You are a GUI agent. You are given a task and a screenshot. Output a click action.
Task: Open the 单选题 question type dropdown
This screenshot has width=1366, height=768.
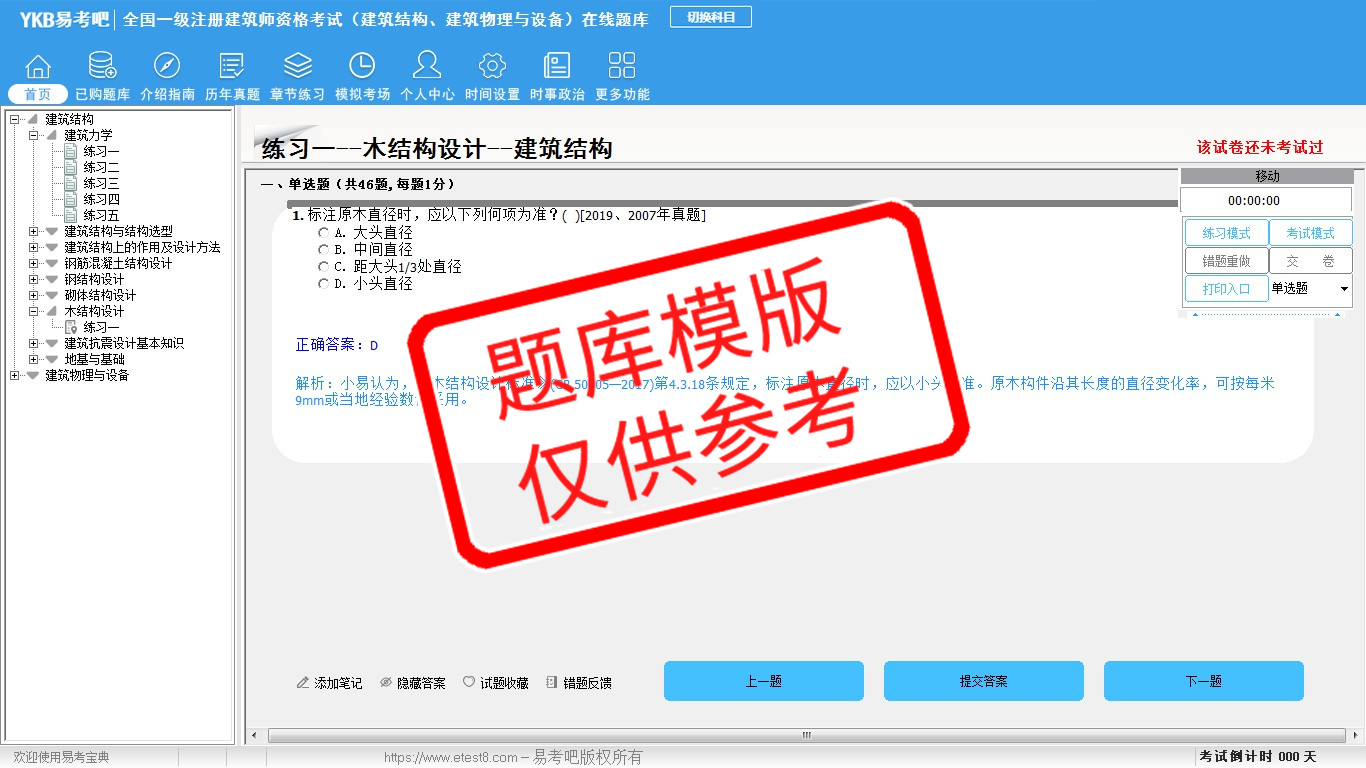pos(1311,289)
